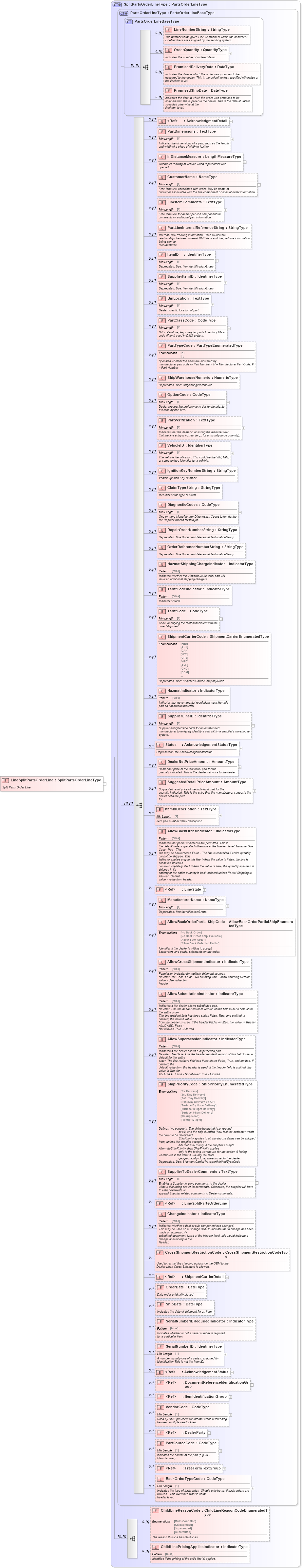
Task: Expand the ItemID element
Action: point(216,261)
